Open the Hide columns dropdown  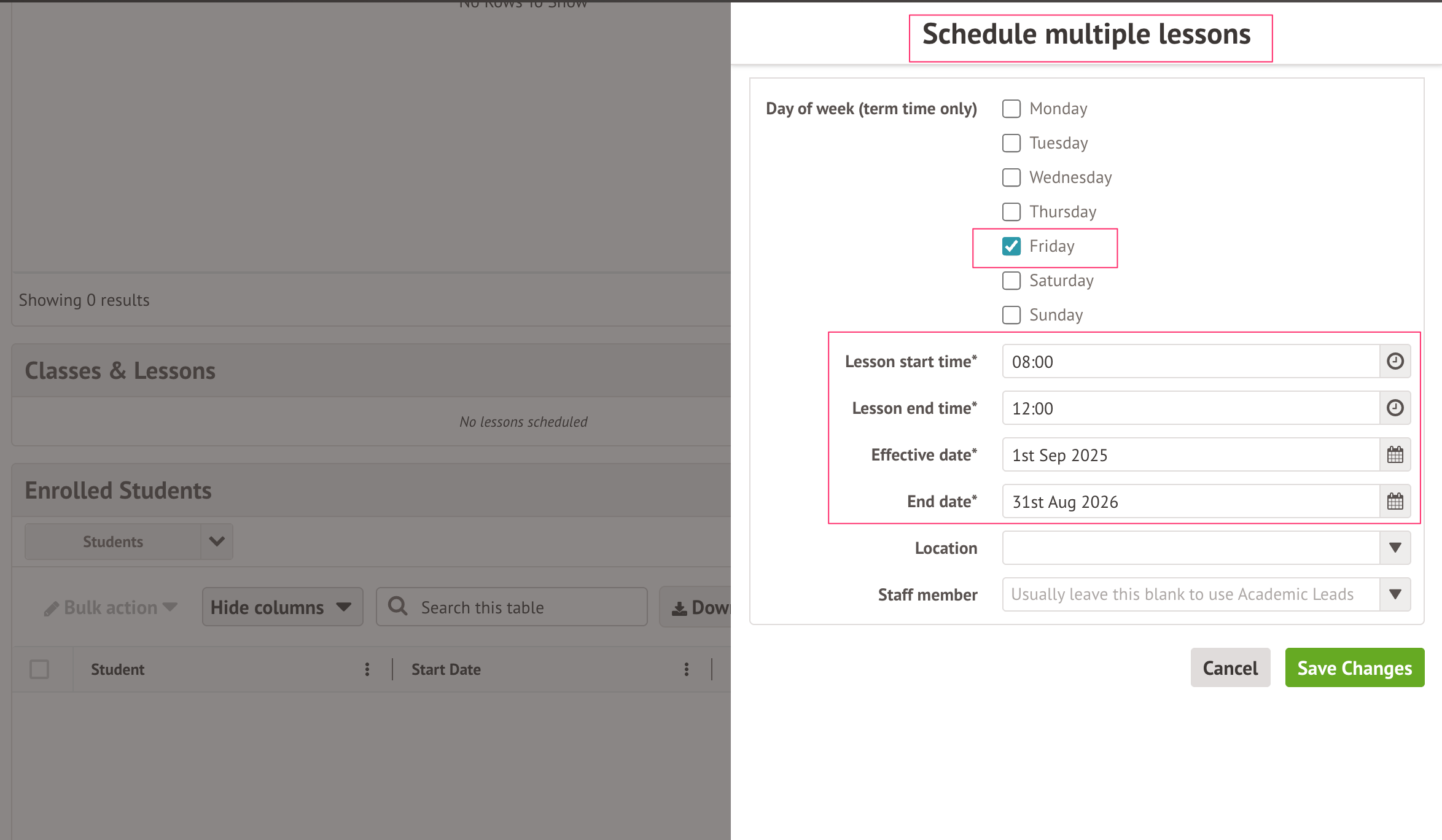[282, 607]
